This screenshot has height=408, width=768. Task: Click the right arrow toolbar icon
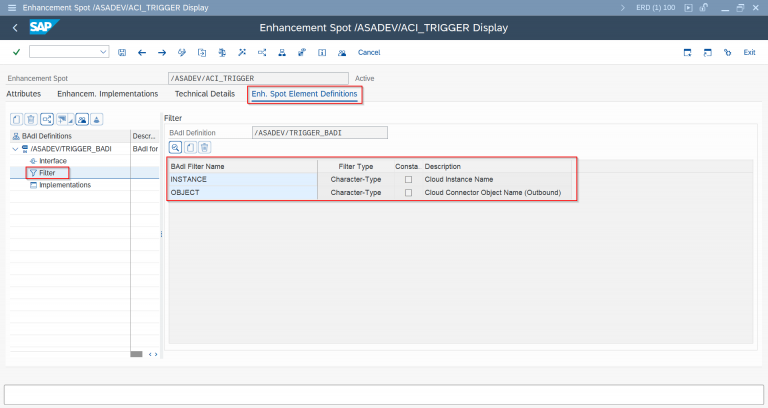(162, 52)
